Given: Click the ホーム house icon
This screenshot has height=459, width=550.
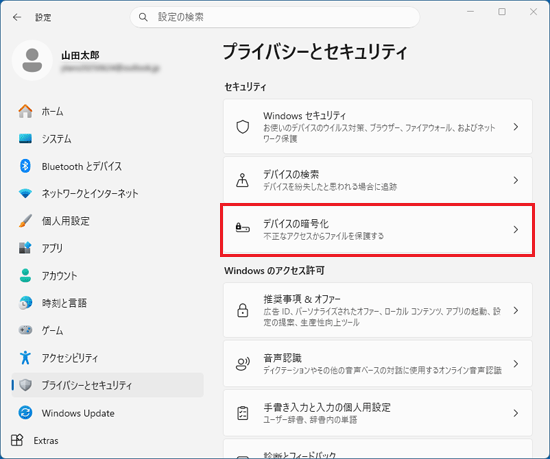Looking at the screenshot, I should pos(25,111).
